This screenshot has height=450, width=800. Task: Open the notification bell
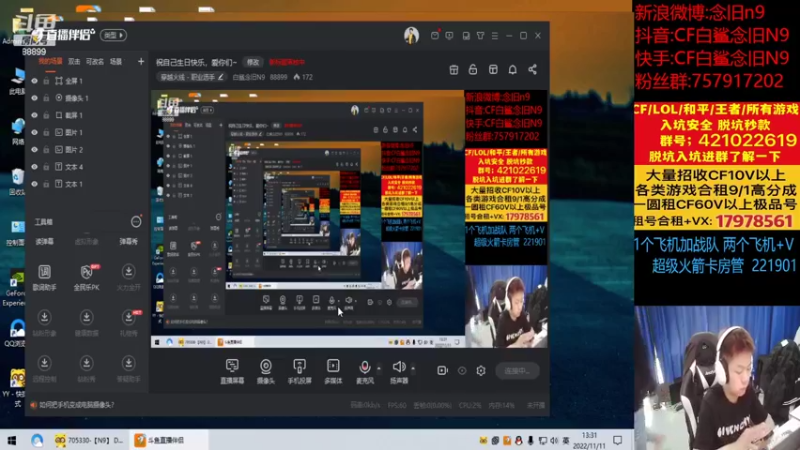(x=512, y=69)
